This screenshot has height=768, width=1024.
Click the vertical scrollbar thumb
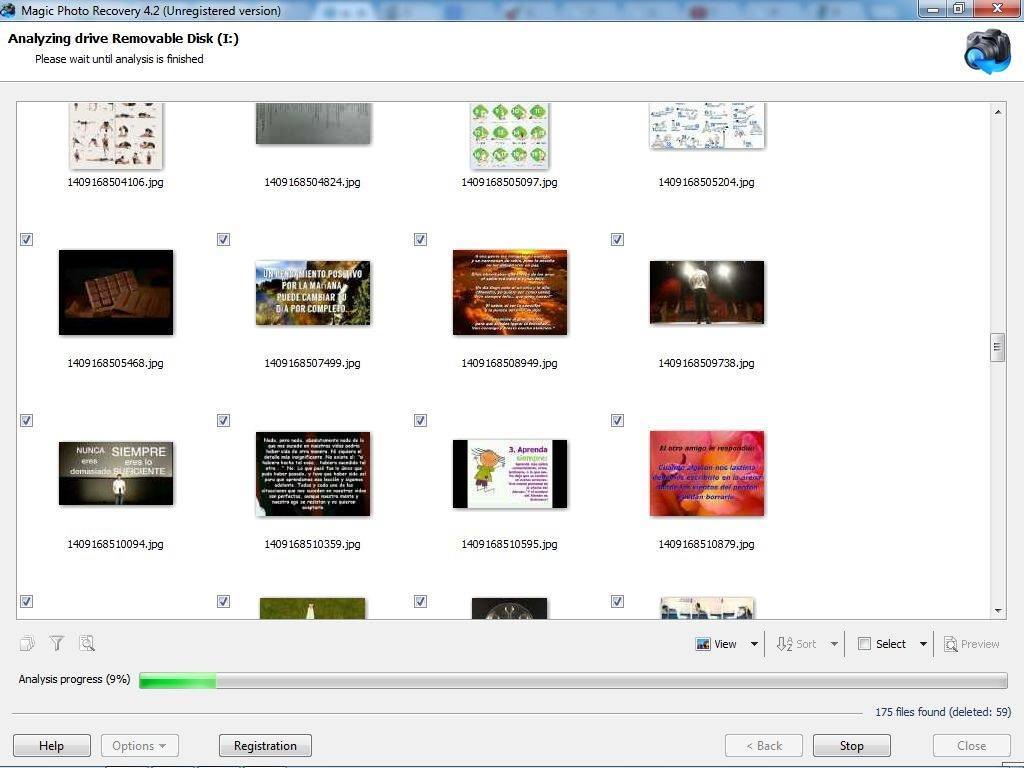(x=997, y=347)
